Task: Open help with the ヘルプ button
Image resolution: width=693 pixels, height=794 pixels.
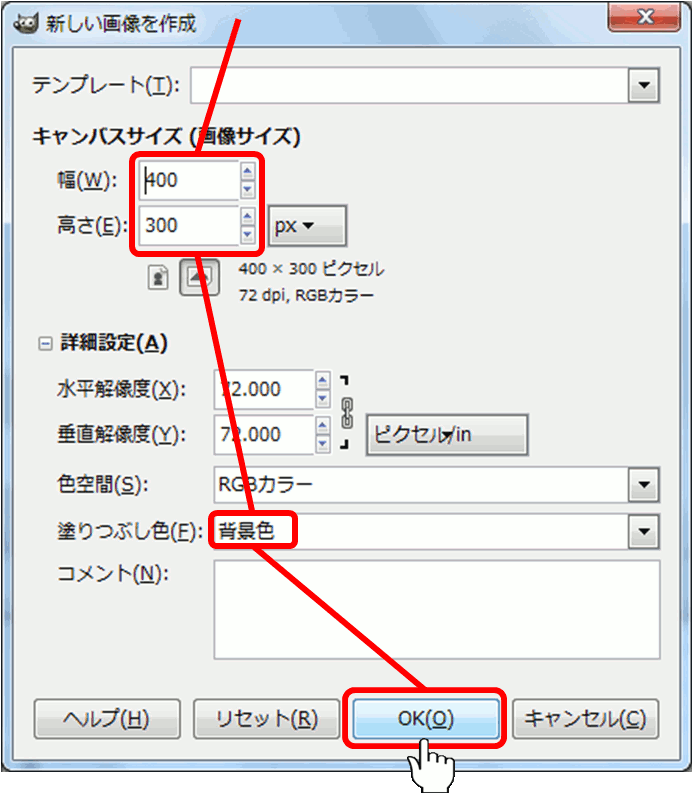Action: pos(107,719)
